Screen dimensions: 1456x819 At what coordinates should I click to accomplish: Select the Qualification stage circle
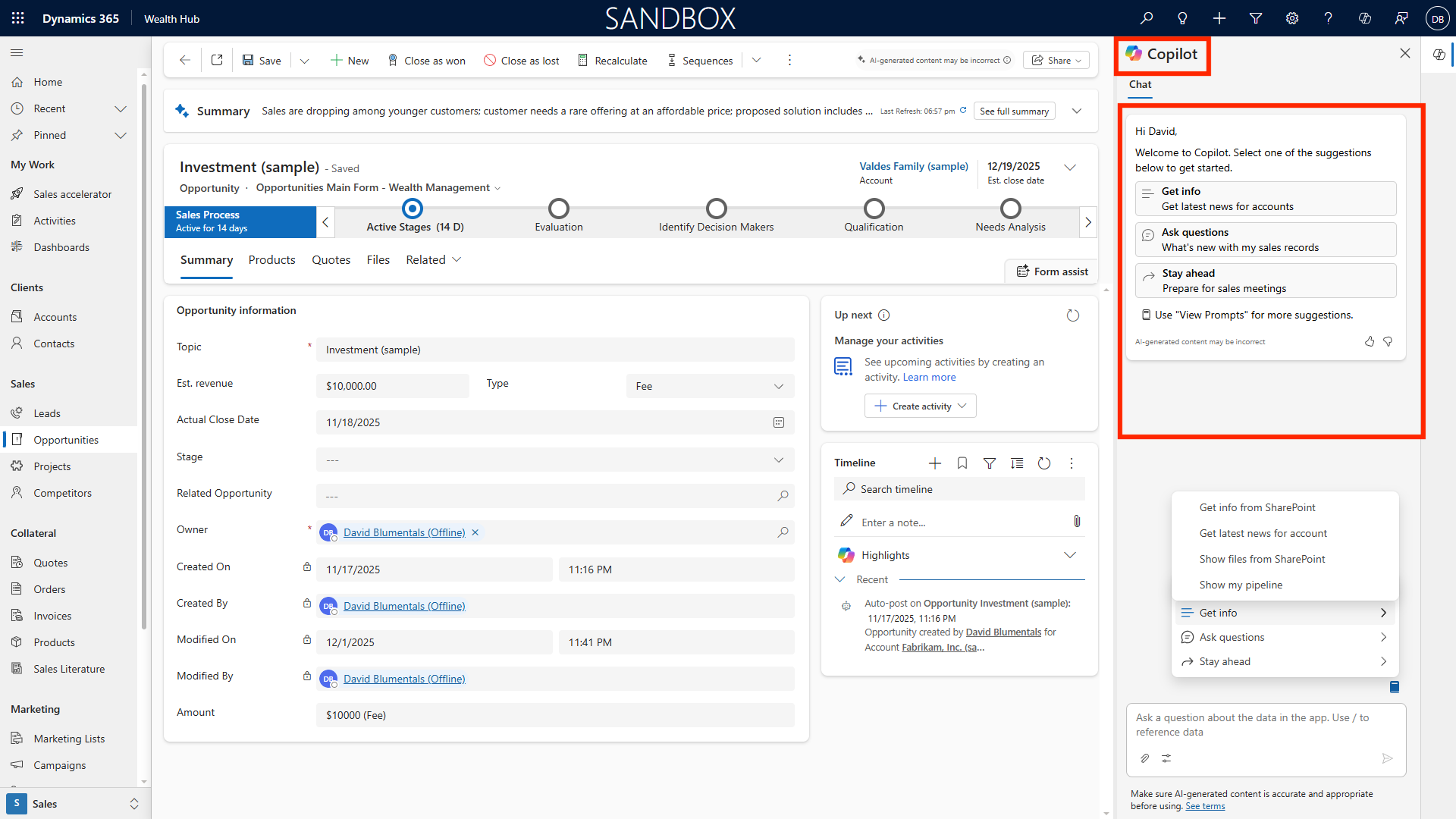click(x=874, y=209)
